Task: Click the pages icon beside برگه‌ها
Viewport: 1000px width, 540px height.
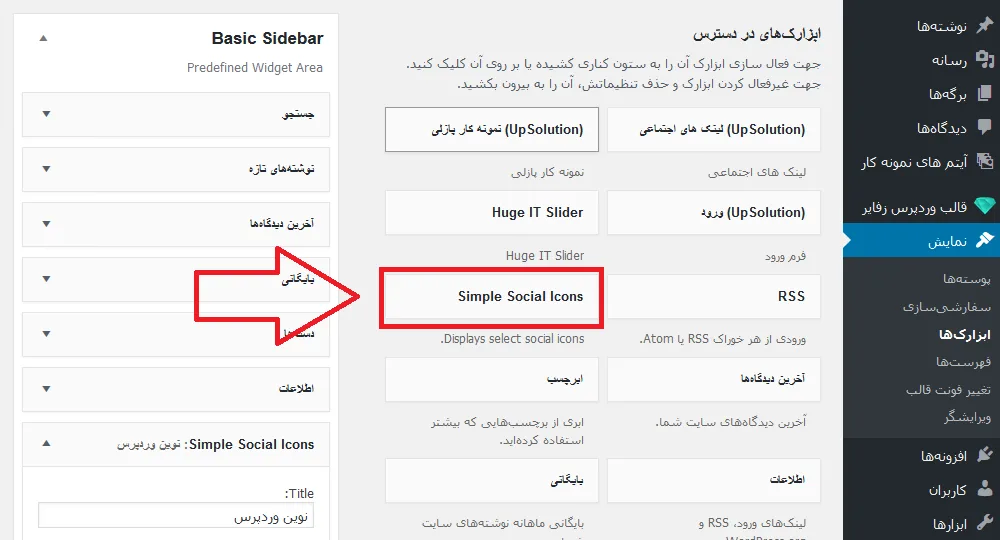Action: pyautogui.click(x=985, y=94)
